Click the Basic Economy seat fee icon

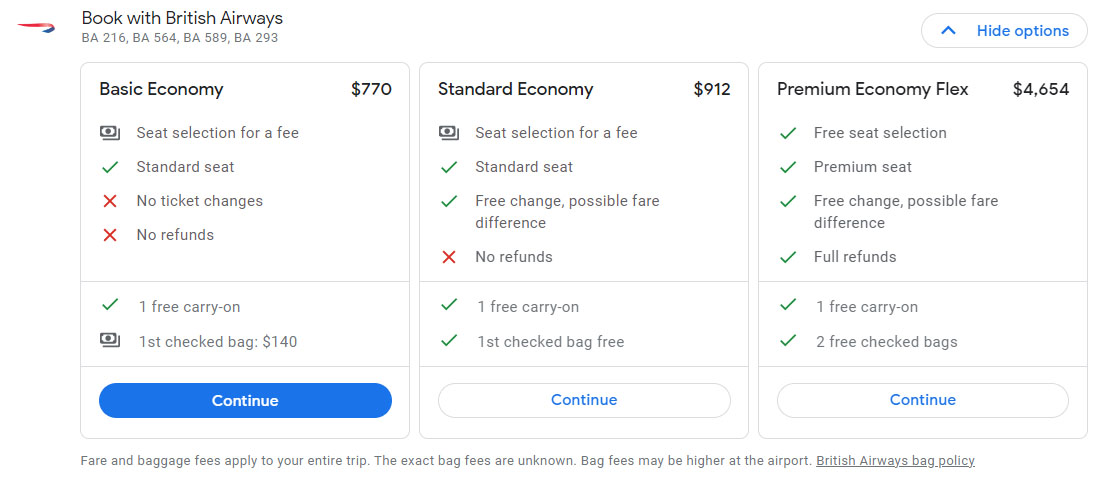pos(110,133)
